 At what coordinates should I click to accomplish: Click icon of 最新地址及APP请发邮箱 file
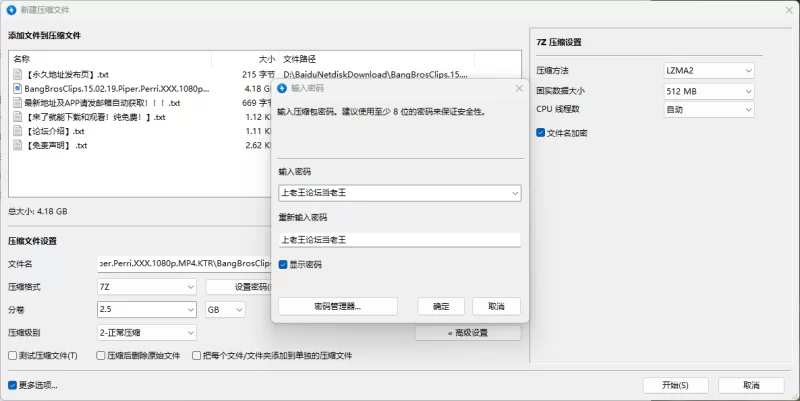18,103
